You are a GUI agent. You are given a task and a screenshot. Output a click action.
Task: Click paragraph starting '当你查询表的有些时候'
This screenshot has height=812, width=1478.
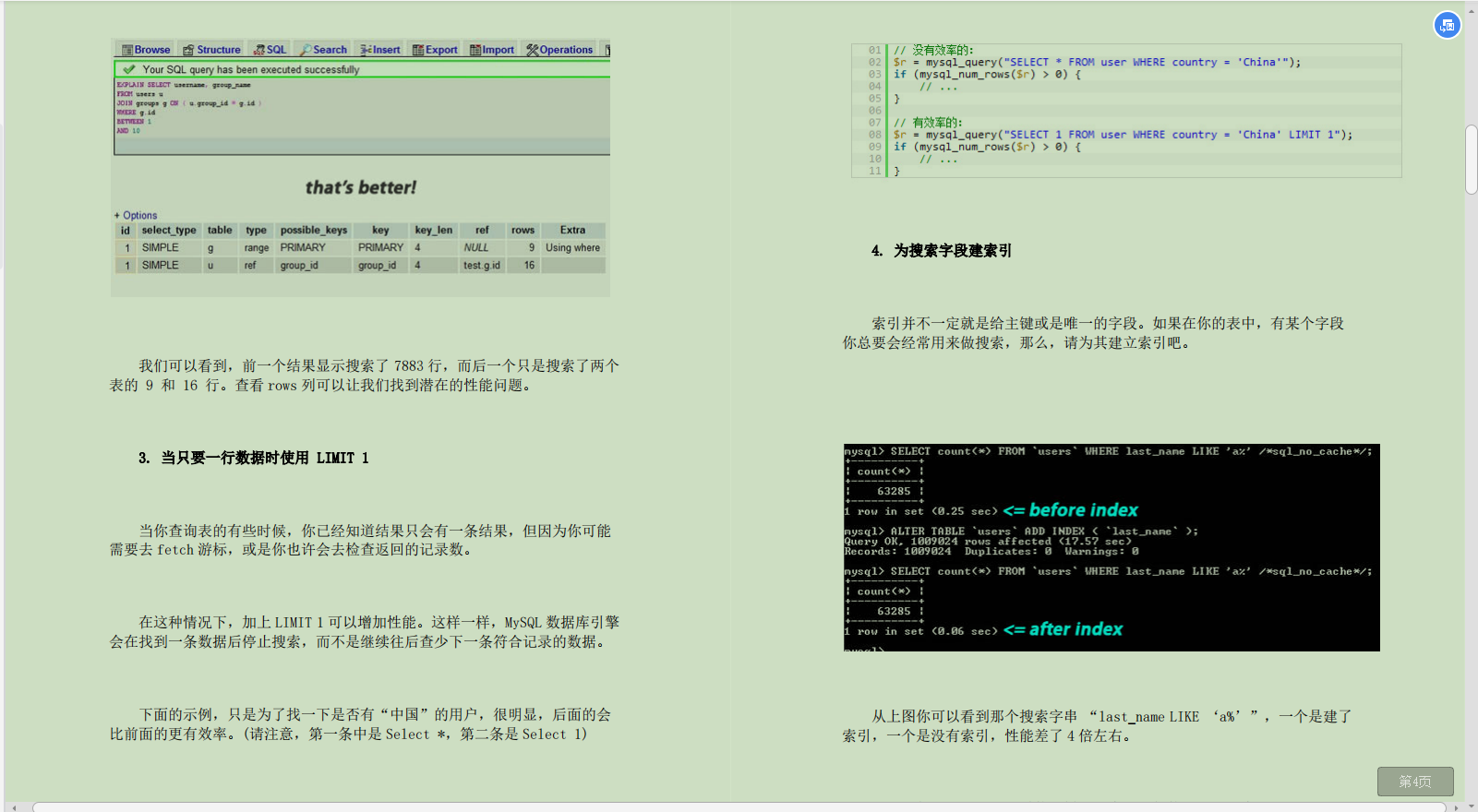click(360, 540)
